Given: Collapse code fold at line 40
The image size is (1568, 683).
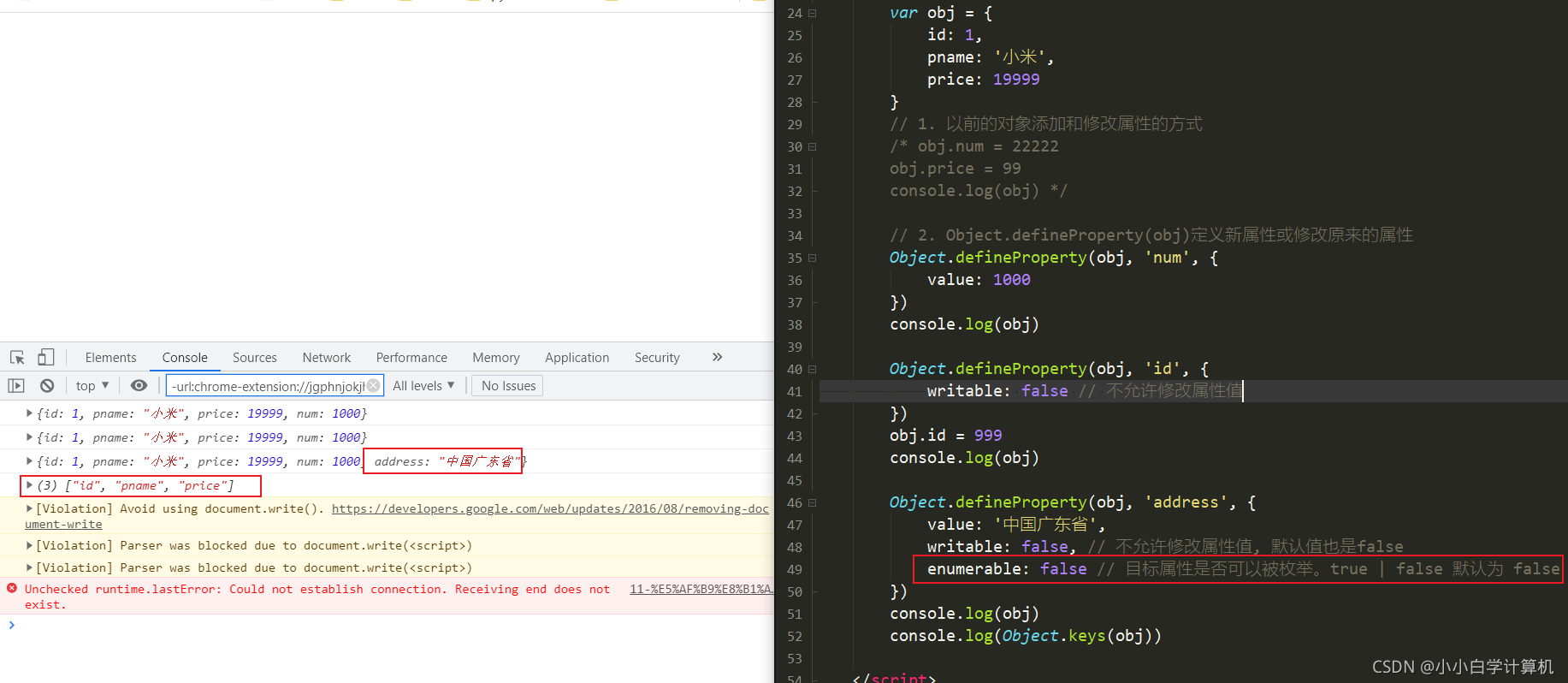Looking at the screenshot, I should [x=813, y=369].
